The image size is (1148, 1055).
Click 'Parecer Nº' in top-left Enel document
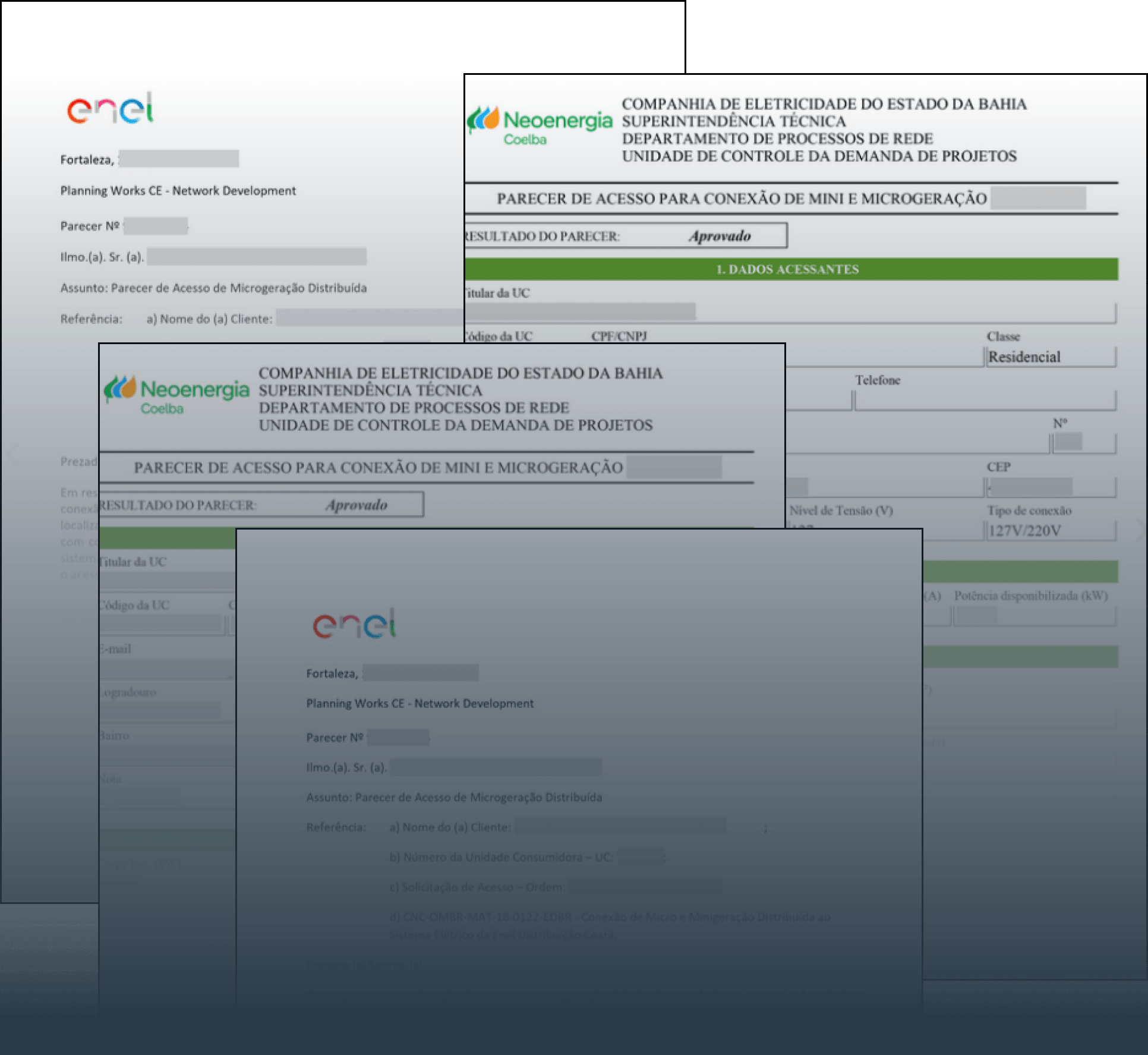coord(90,226)
